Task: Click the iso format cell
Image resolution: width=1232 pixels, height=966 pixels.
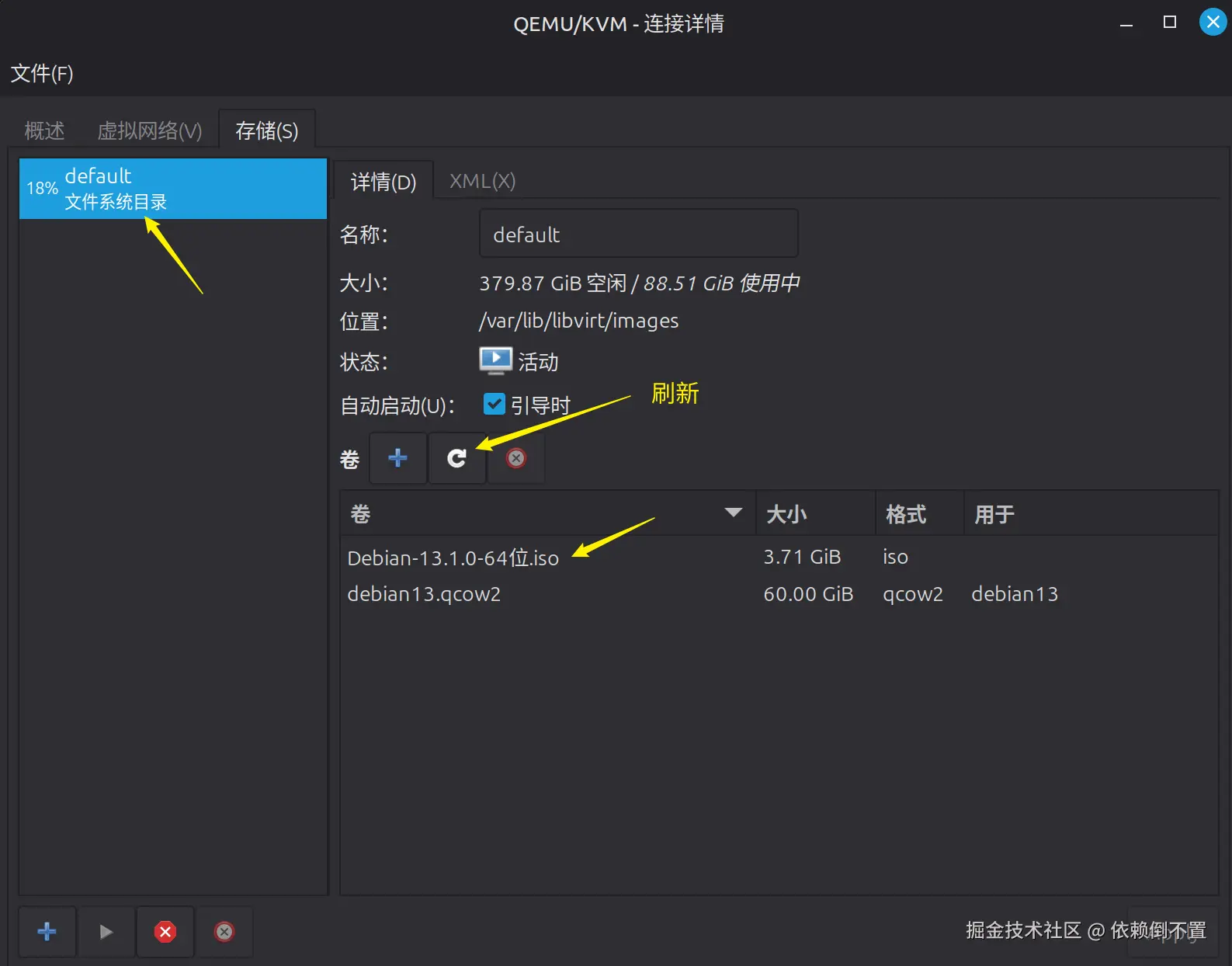Action: pyautogui.click(x=895, y=557)
